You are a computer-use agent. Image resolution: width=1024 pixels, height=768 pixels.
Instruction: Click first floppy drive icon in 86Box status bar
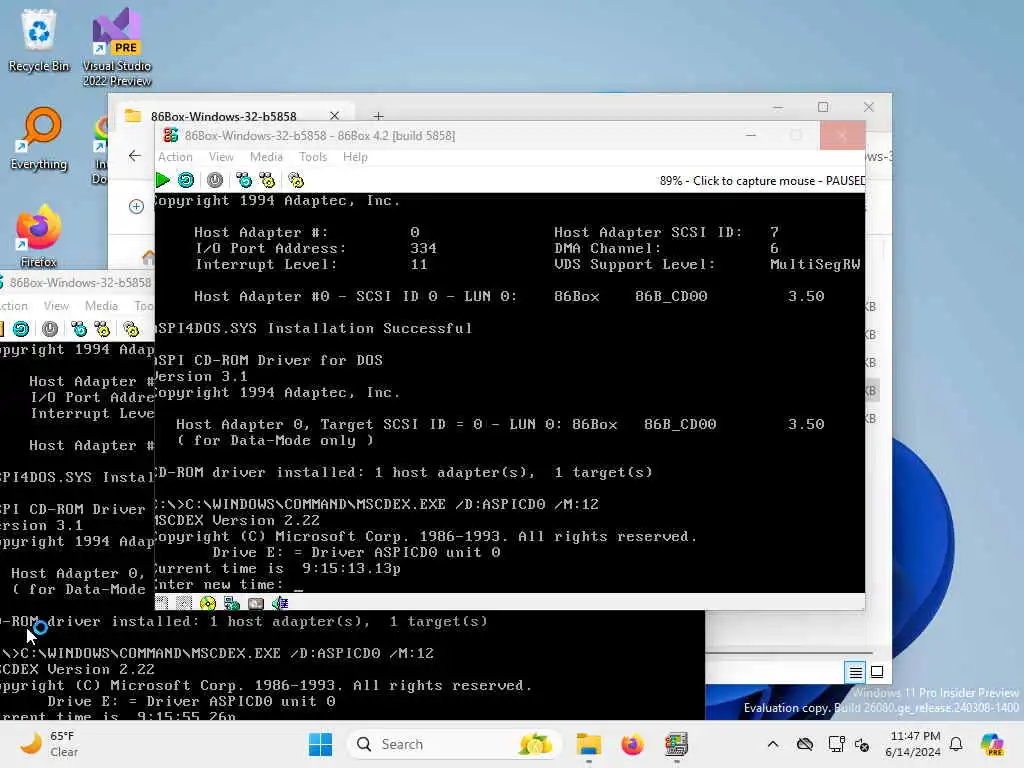[162, 603]
